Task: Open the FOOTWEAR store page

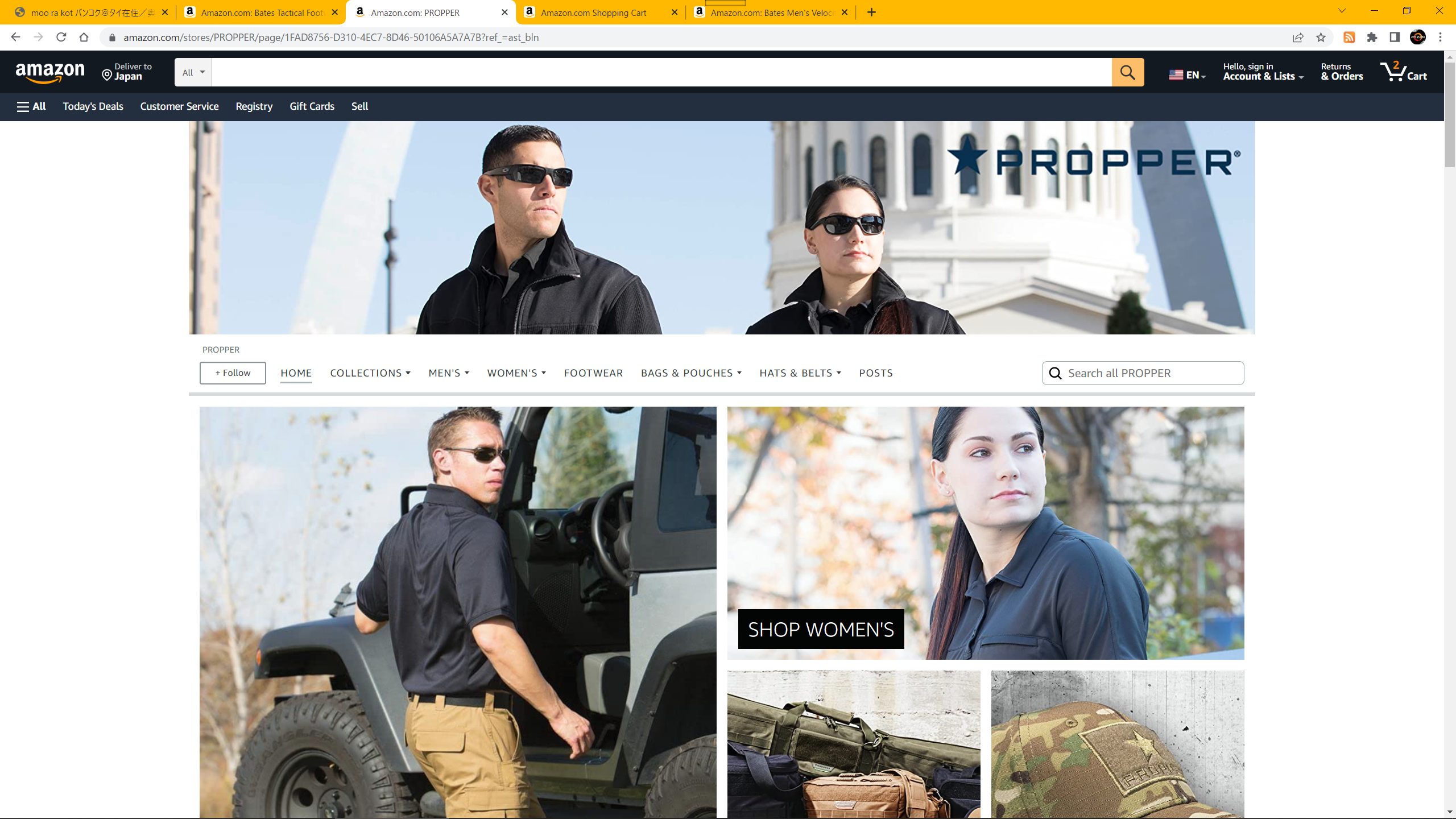Action: (x=593, y=373)
